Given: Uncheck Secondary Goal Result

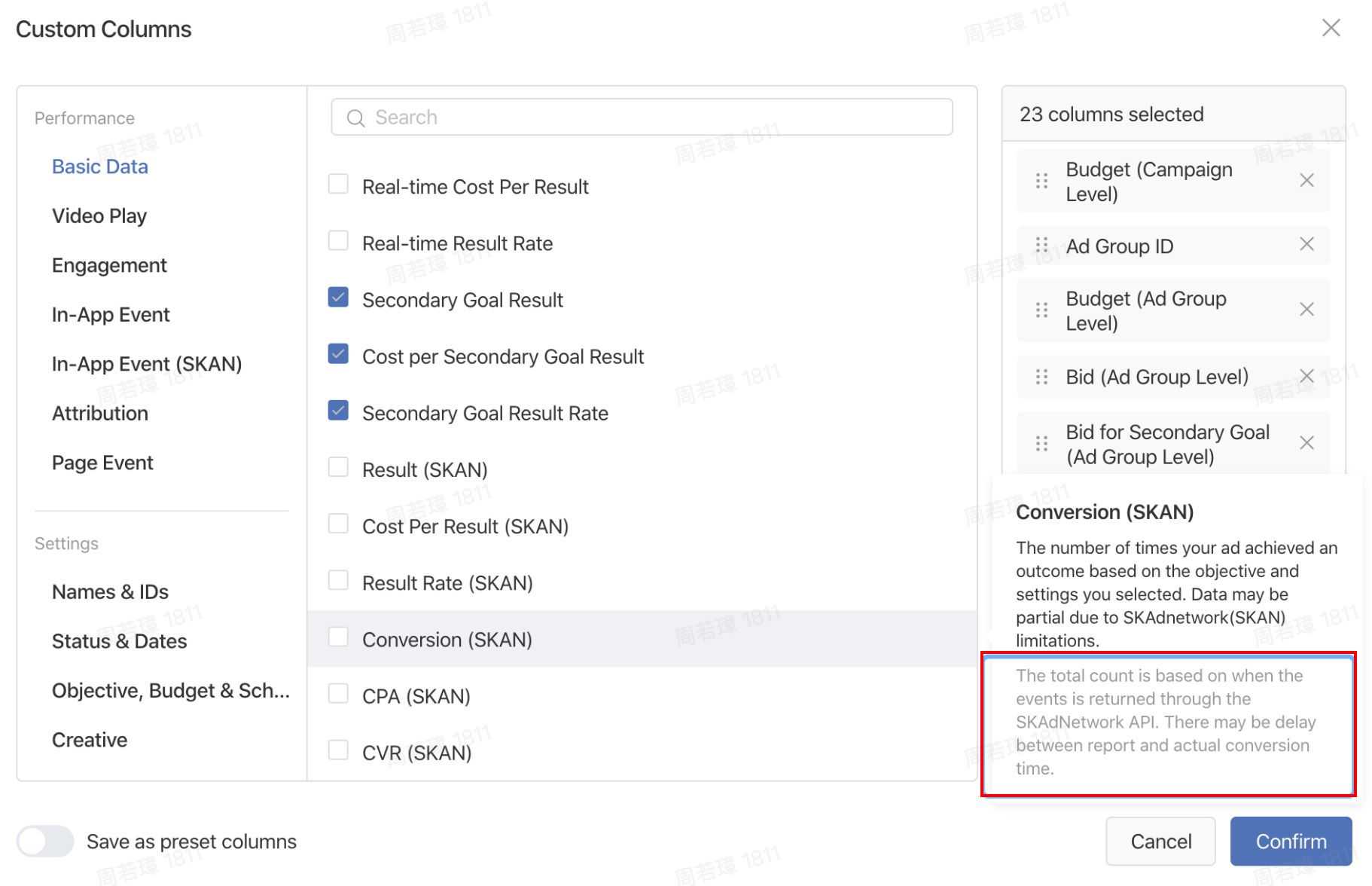Looking at the screenshot, I should (x=338, y=297).
